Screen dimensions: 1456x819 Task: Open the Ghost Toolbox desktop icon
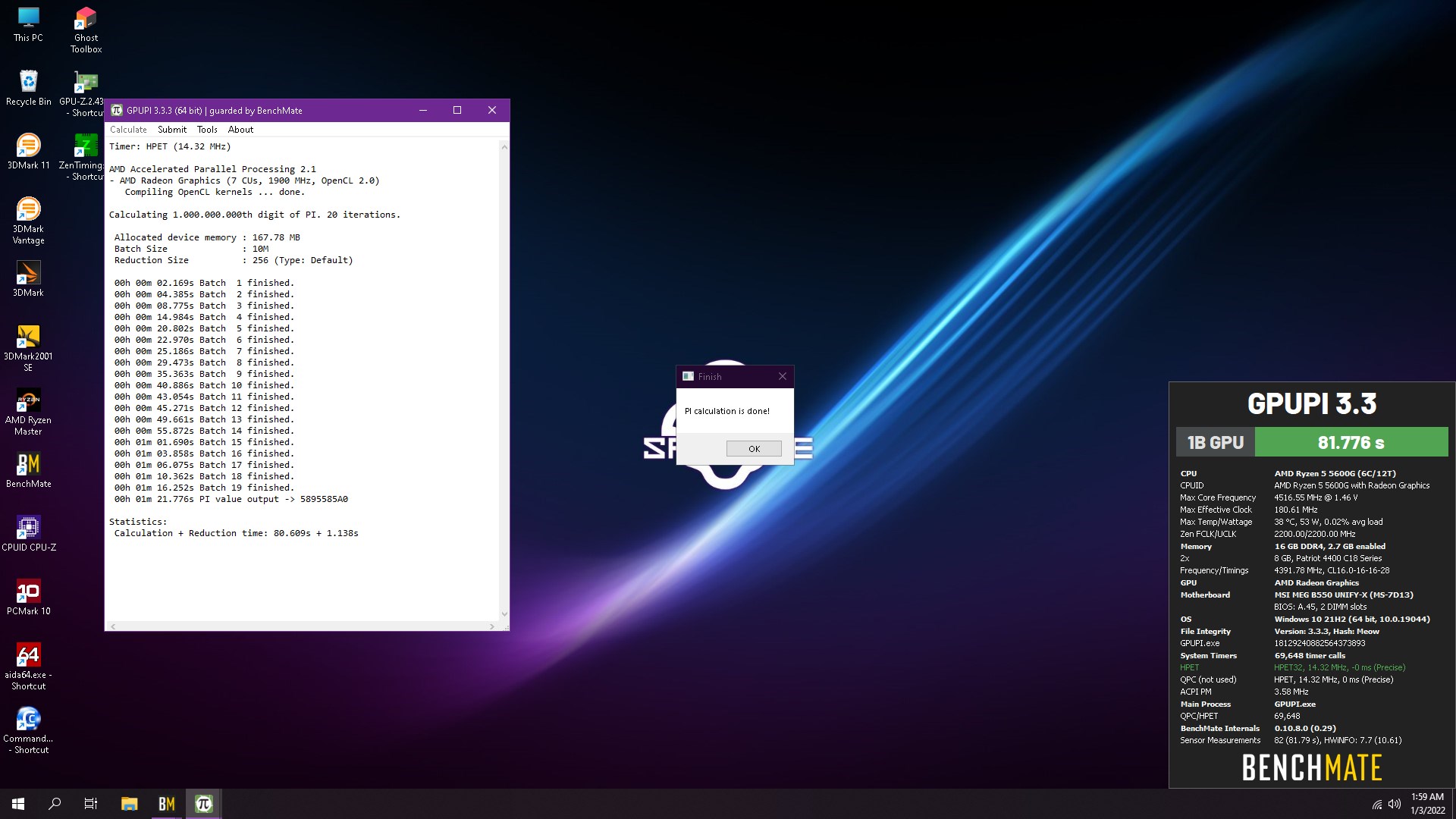[x=86, y=30]
